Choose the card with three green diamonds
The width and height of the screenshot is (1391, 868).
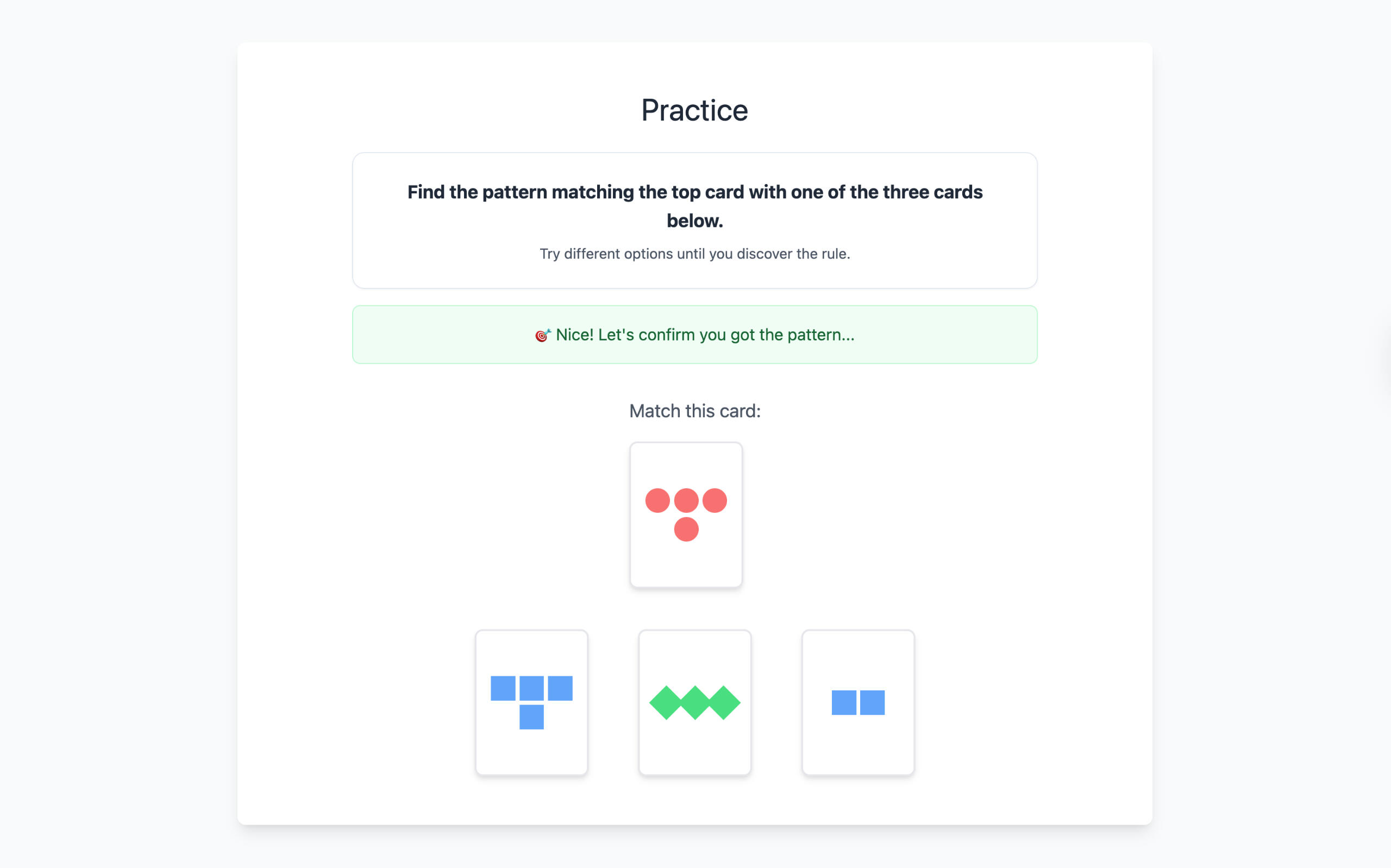pyautogui.click(x=694, y=702)
